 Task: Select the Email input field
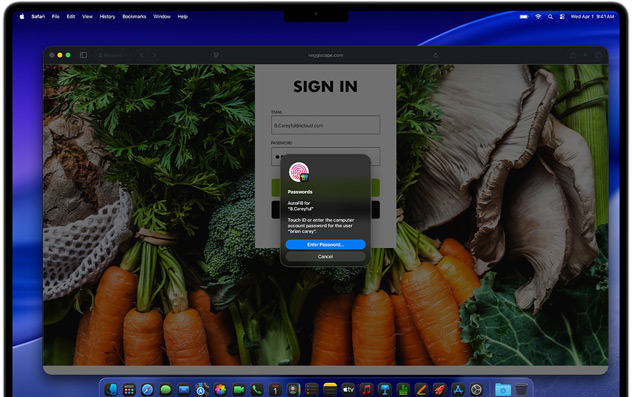(325, 125)
